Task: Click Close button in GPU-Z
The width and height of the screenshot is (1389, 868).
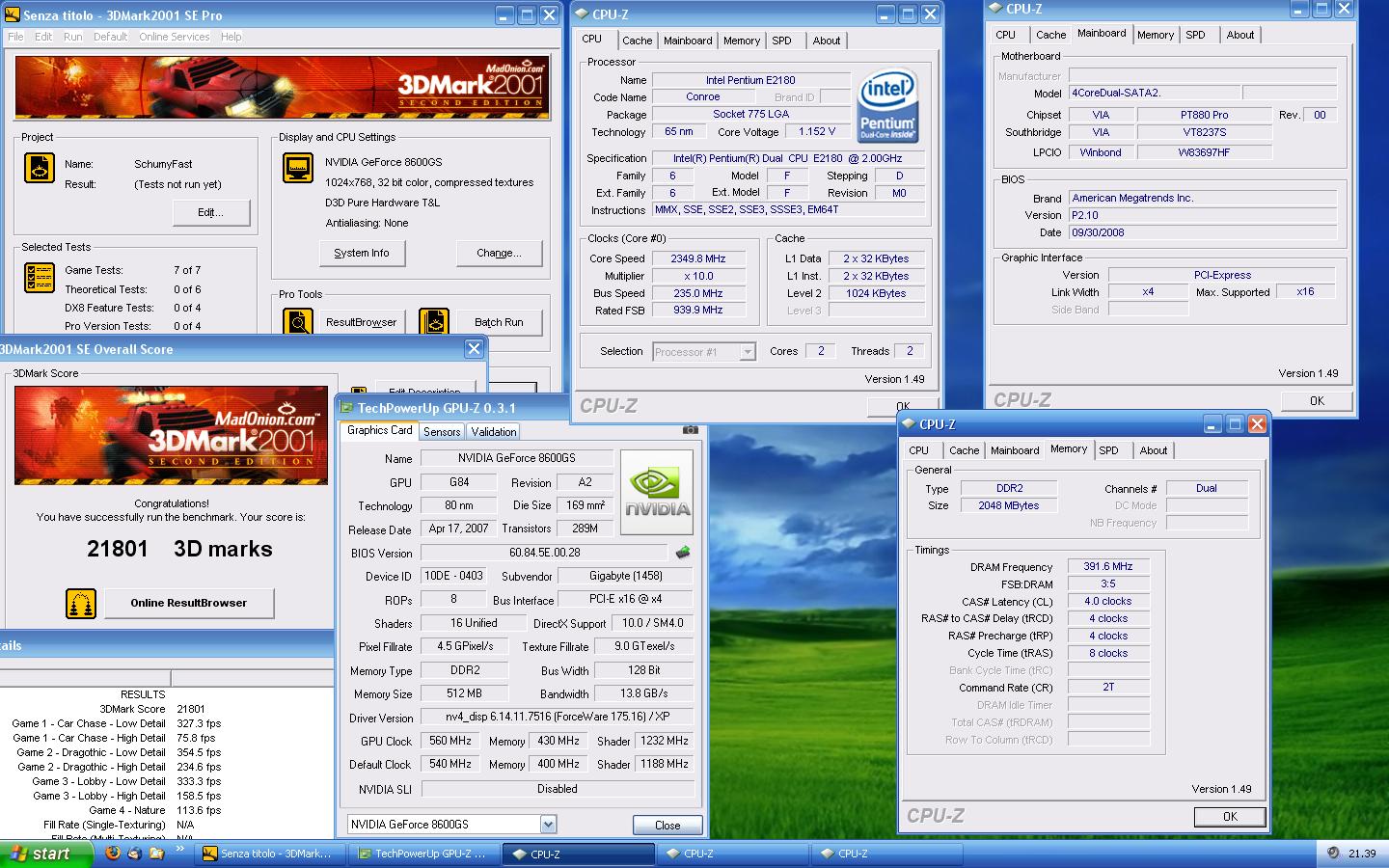Action: [667, 826]
